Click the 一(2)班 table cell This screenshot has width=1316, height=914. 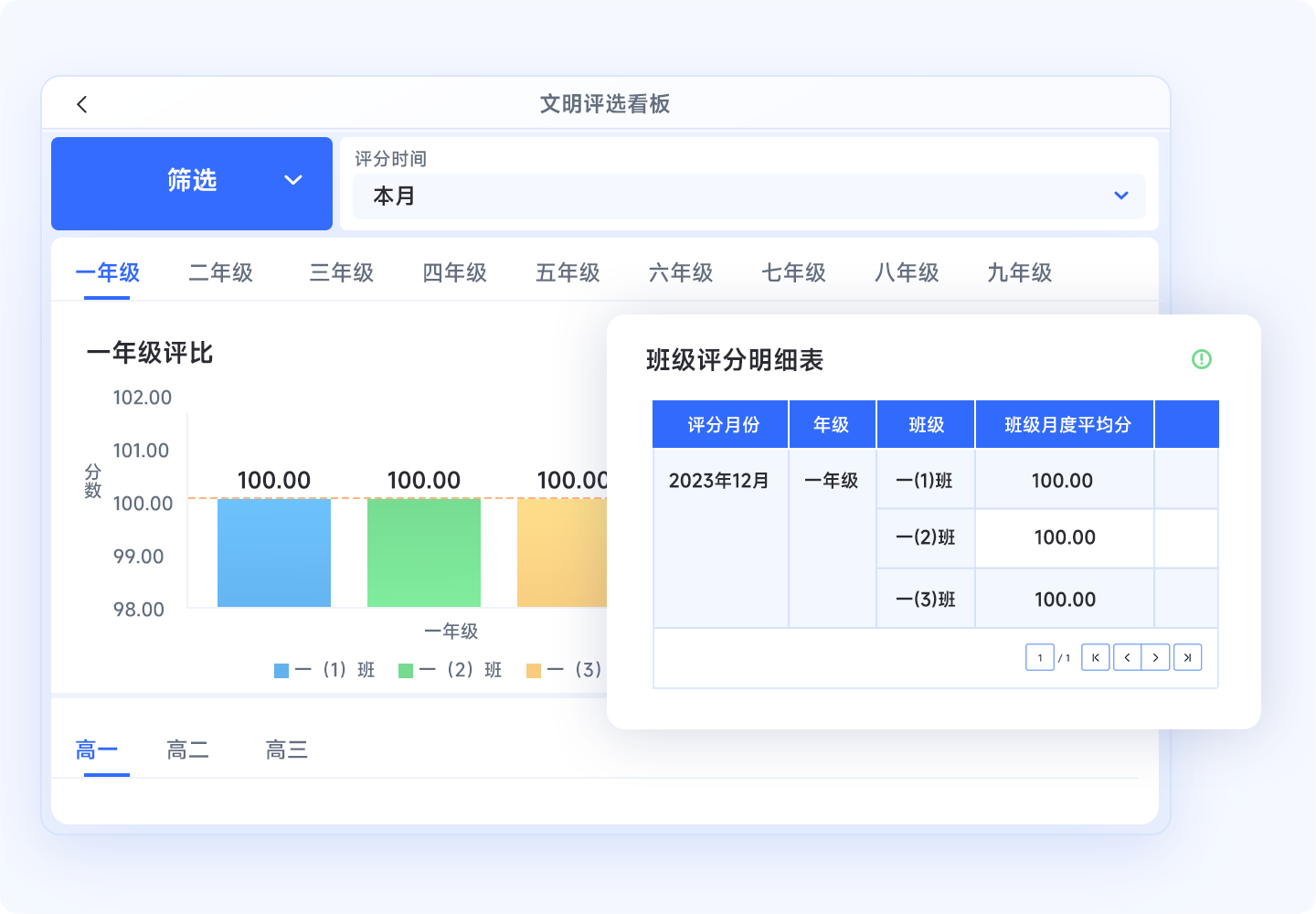click(x=925, y=537)
